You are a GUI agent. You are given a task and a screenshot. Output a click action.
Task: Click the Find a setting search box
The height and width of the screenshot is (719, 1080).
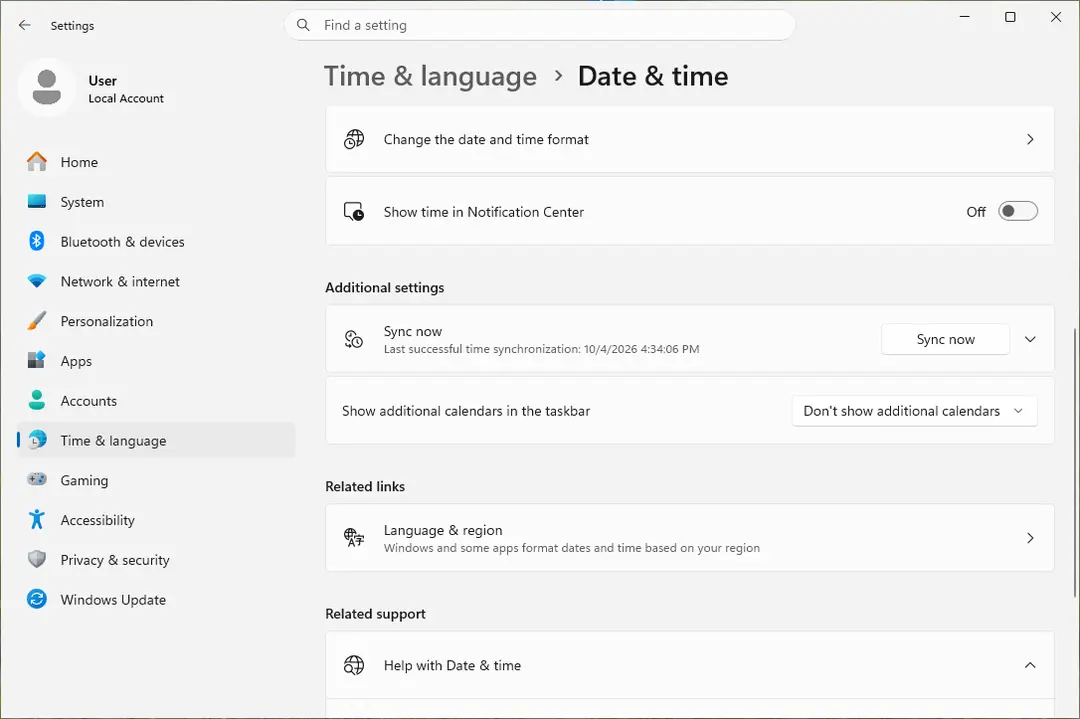[539, 25]
